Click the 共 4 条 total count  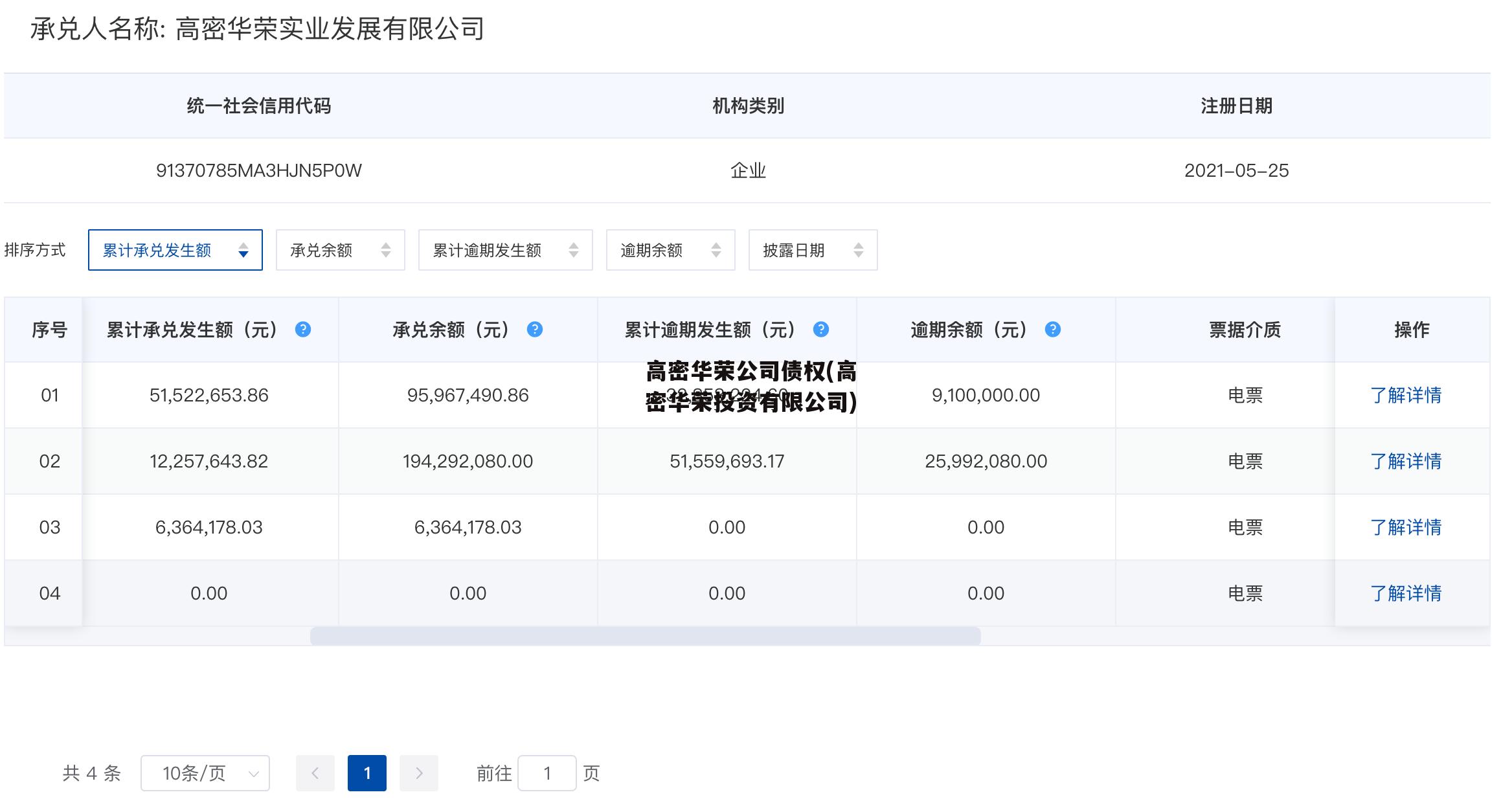pos(92,773)
